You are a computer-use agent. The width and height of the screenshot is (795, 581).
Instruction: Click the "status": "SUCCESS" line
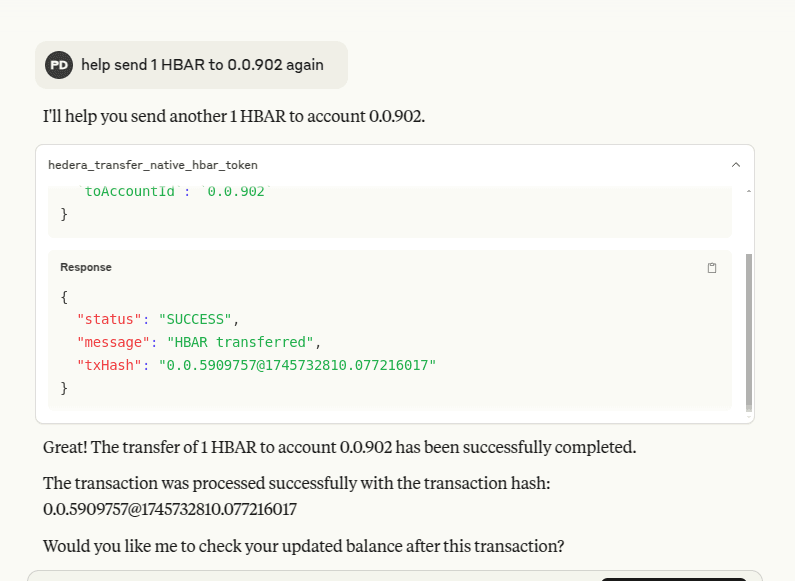pos(158,319)
